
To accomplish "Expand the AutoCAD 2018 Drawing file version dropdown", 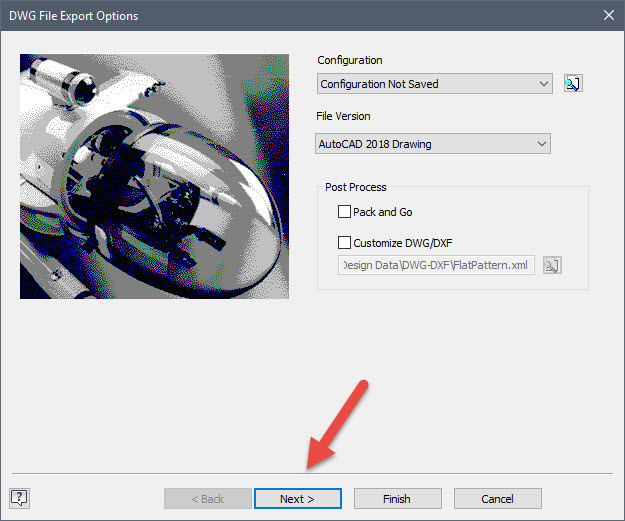I will (433, 144).
